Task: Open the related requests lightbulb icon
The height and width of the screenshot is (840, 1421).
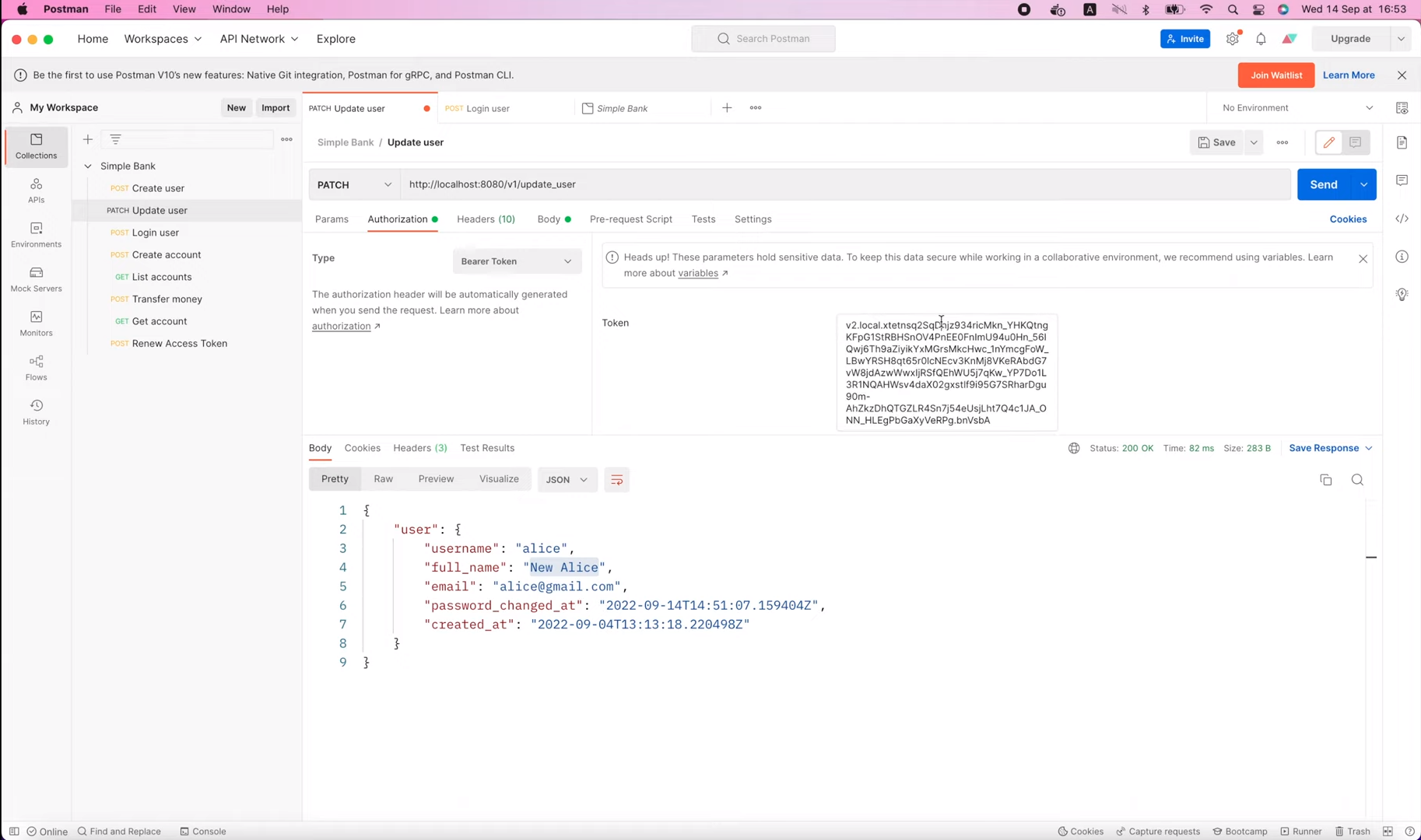Action: 1402,294
